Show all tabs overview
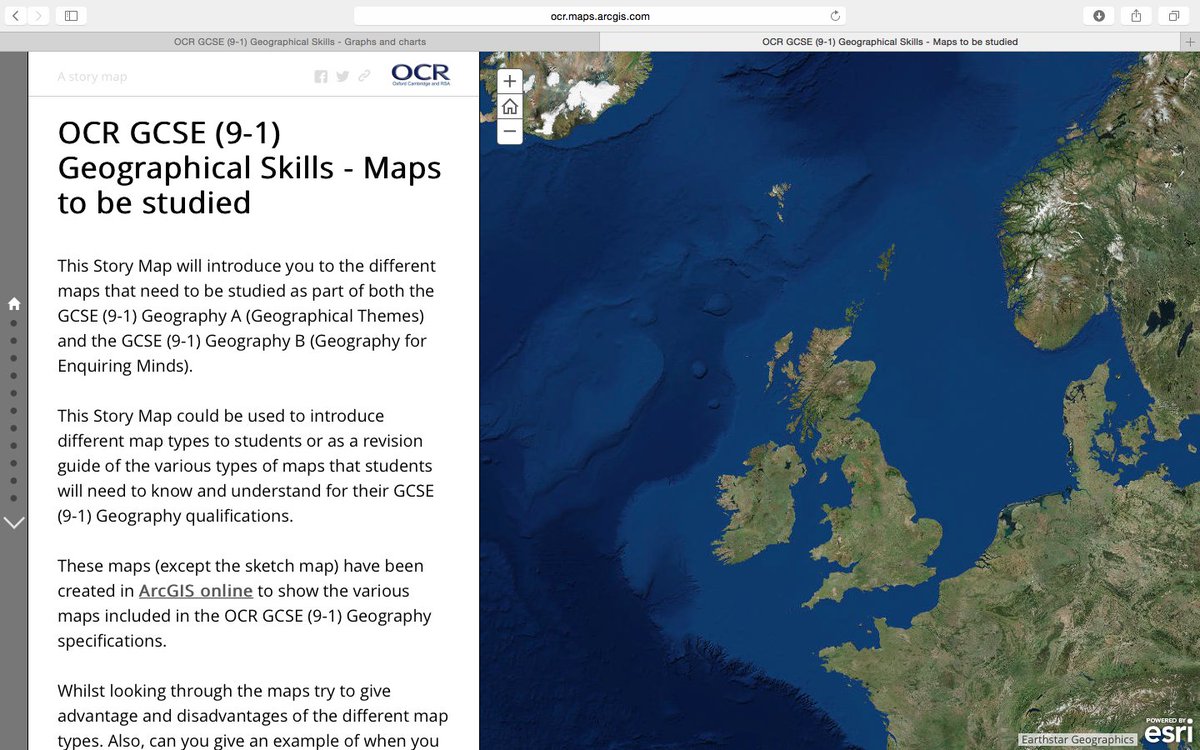This screenshot has height=750, width=1200. pos(1173,15)
